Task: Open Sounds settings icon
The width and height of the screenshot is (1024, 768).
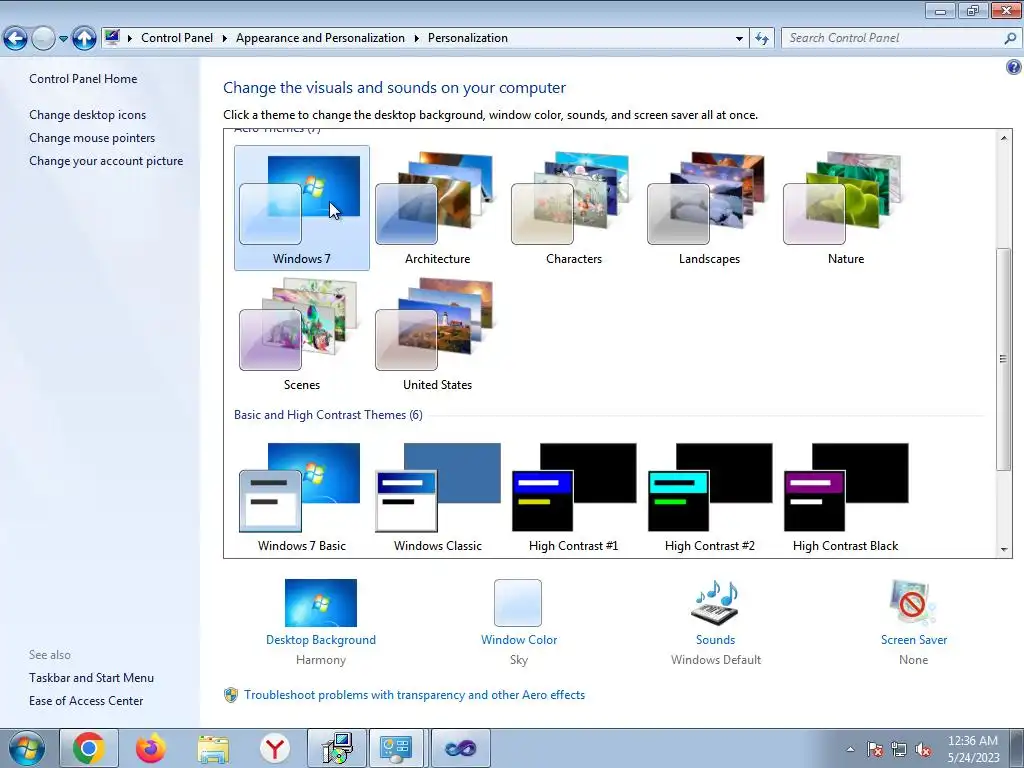Action: 715,603
